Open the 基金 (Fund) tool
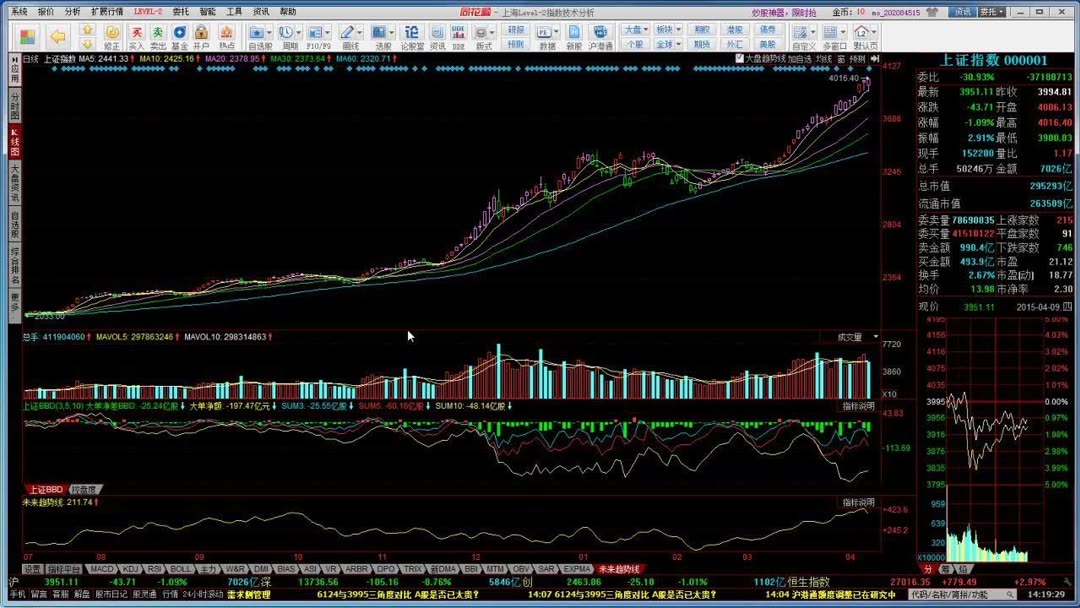1080x608 pixels. pos(178,30)
